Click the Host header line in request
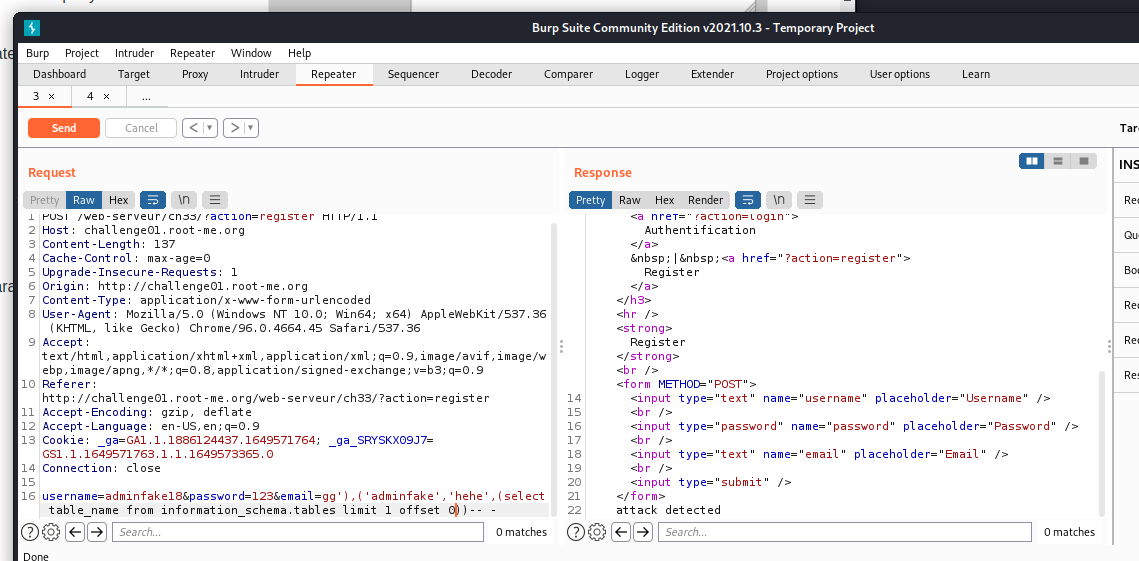This screenshot has width=1139, height=561. click(x=143, y=230)
